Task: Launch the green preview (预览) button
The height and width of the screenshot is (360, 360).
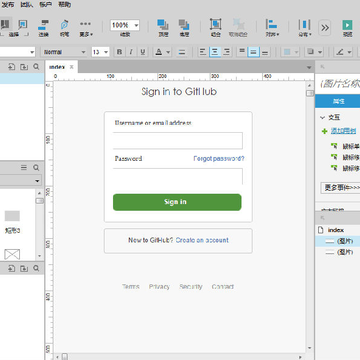Action: click(347, 28)
